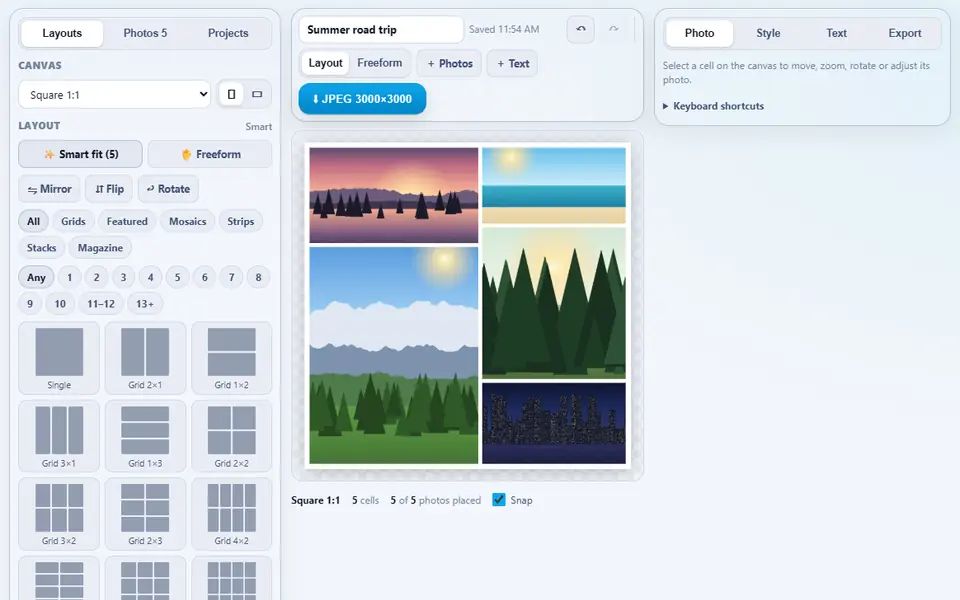The height and width of the screenshot is (600, 960).
Task: Choose the Grid 2×2 layout thumbnail
Action: [x=231, y=436]
